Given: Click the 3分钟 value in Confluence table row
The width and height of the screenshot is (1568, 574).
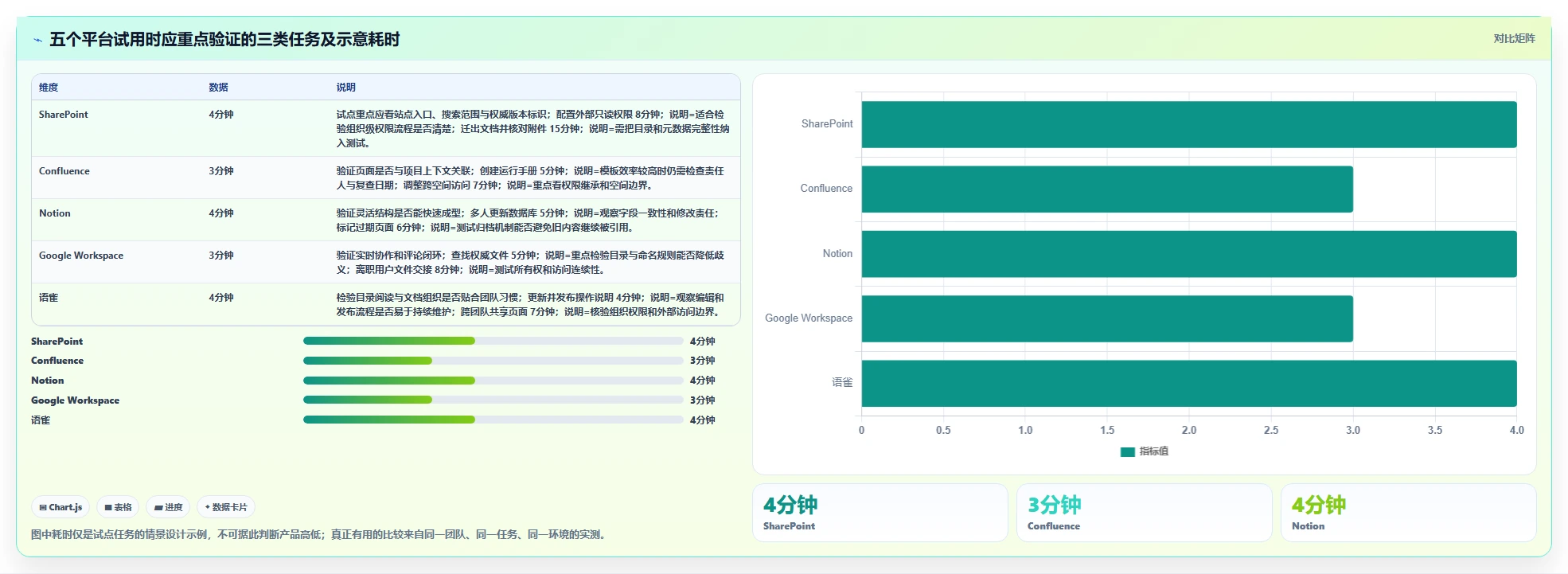Looking at the screenshot, I should pos(221,171).
